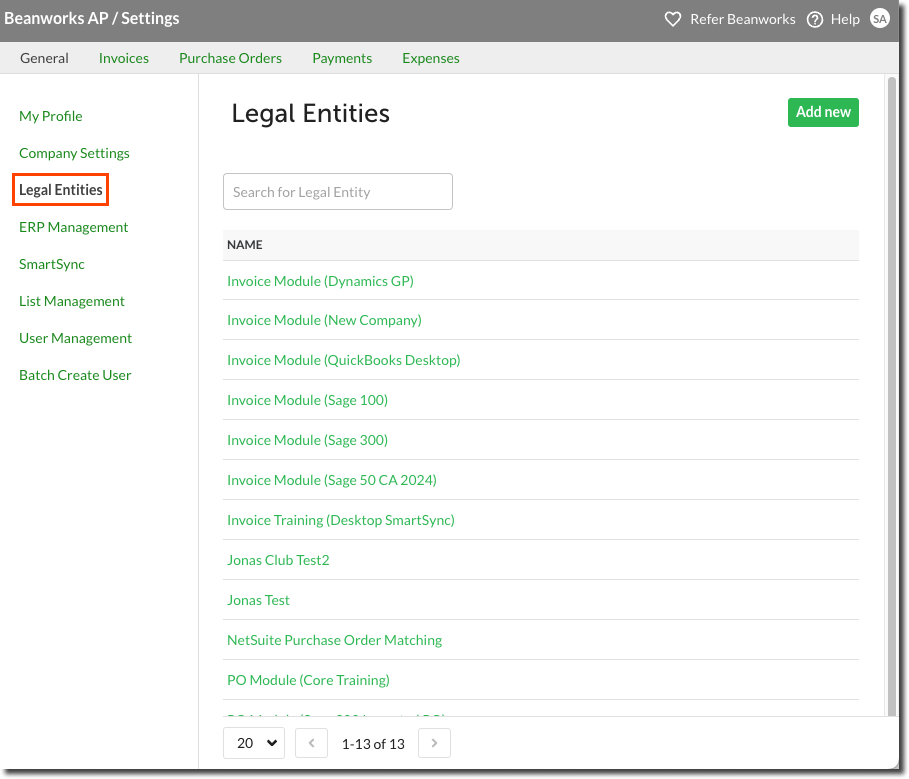The height and width of the screenshot is (779, 909).
Task: Open the rows-per-page dropdown showing 20
Action: click(254, 743)
